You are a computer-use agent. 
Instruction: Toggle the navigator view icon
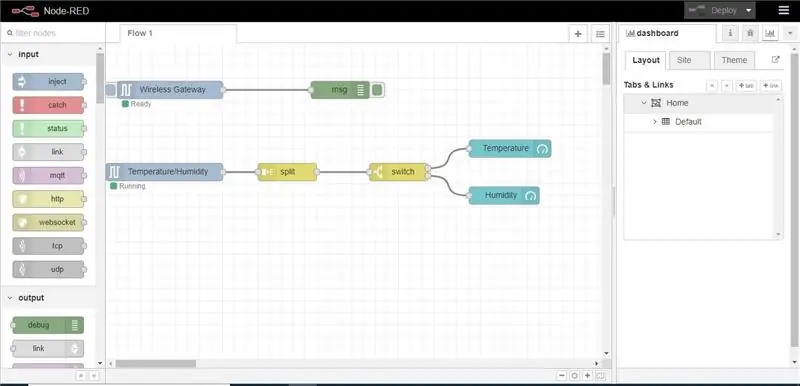click(x=600, y=375)
